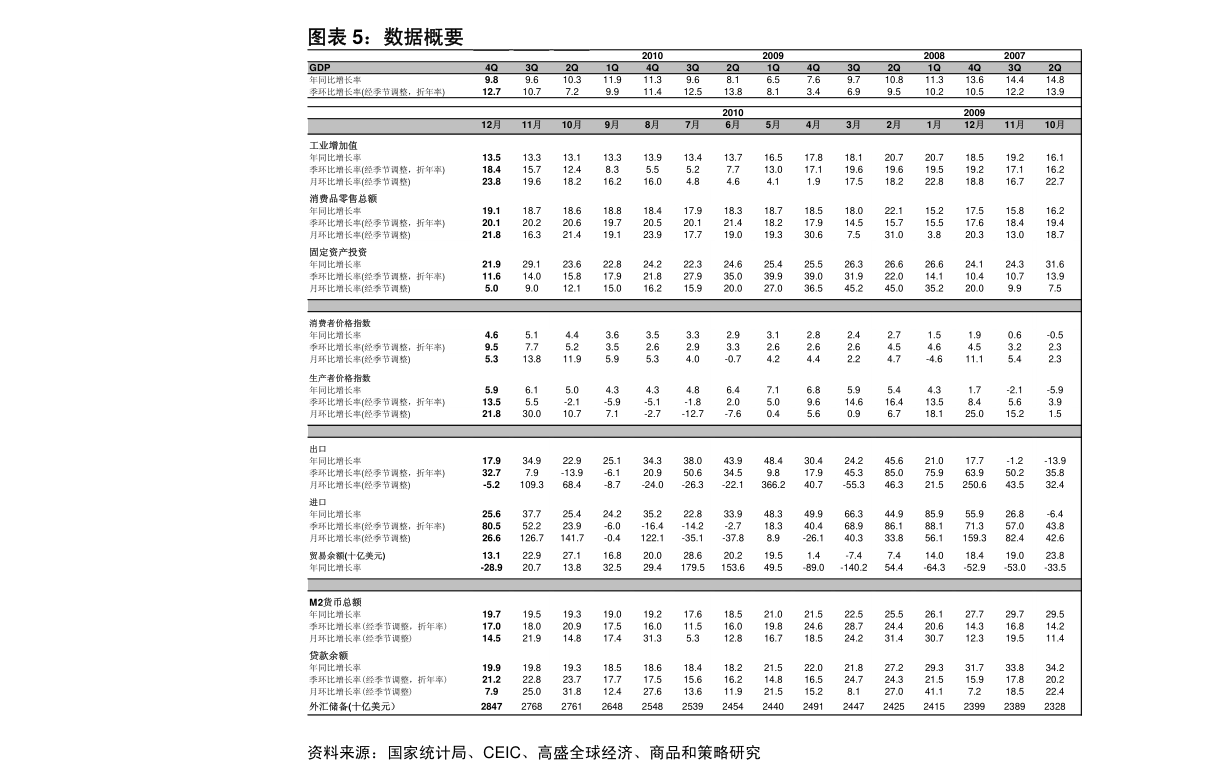Select the 进口 section label
The height and width of the screenshot is (781, 1224).
pyautogui.click(x=318, y=503)
